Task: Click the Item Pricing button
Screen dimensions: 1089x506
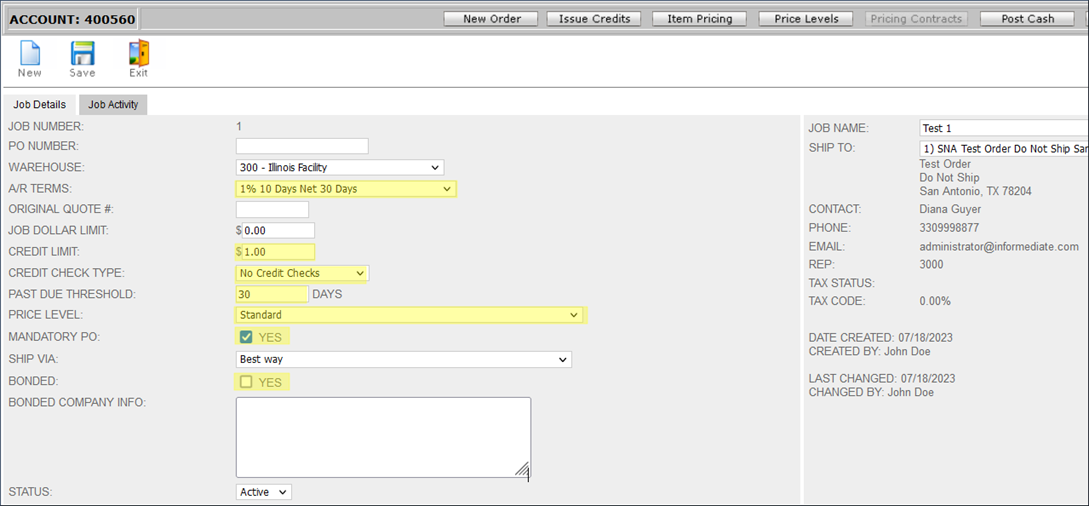Action: point(700,19)
